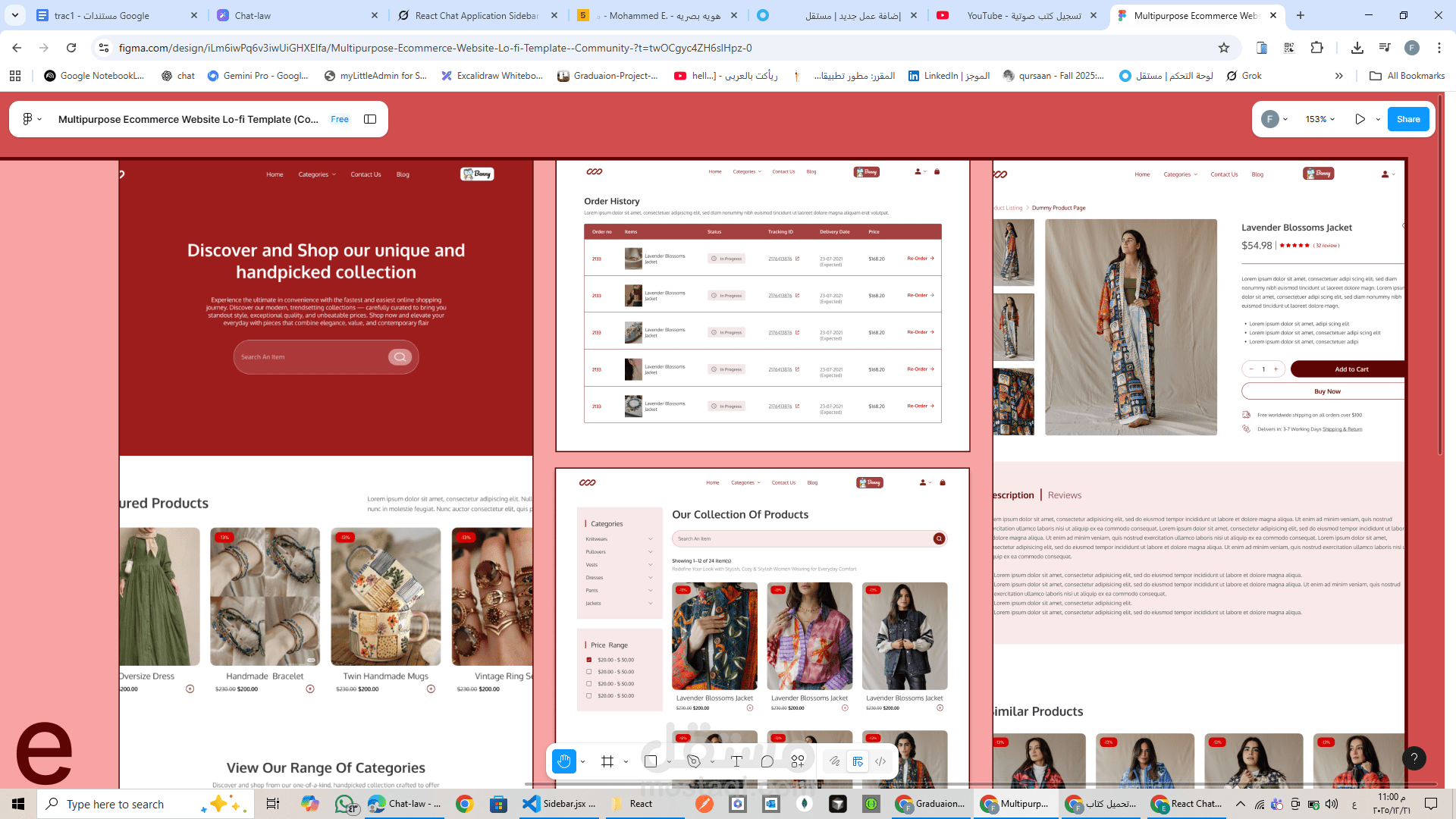Select the Pen tool
Image resolution: width=1456 pixels, height=819 pixels.
[x=692, y=761]
